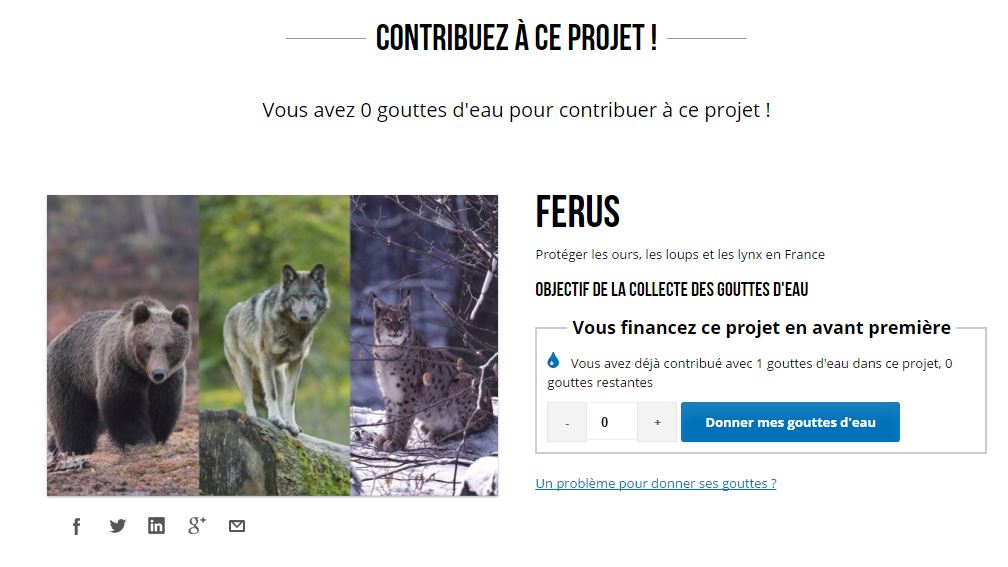Open the Un problème pour donner ses gouttes link
The width and height of the screenshot is (1008, 567).
coord(656,483)
